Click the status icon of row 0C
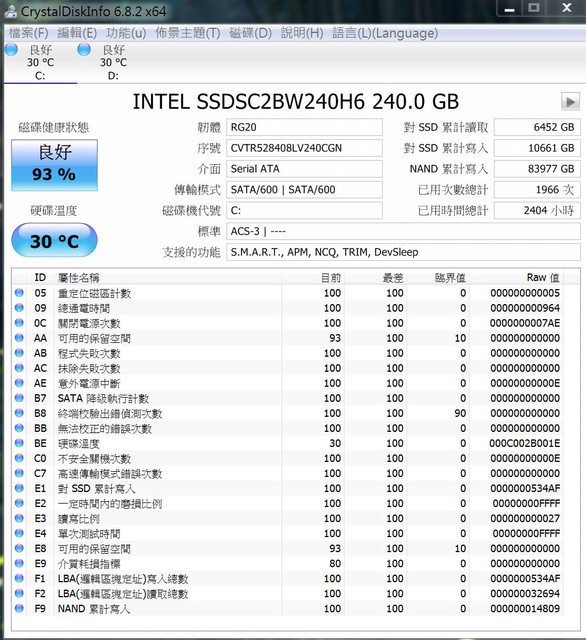Viewport: 586px width, 640px height. pyautogui.click(x=19, y=323)
